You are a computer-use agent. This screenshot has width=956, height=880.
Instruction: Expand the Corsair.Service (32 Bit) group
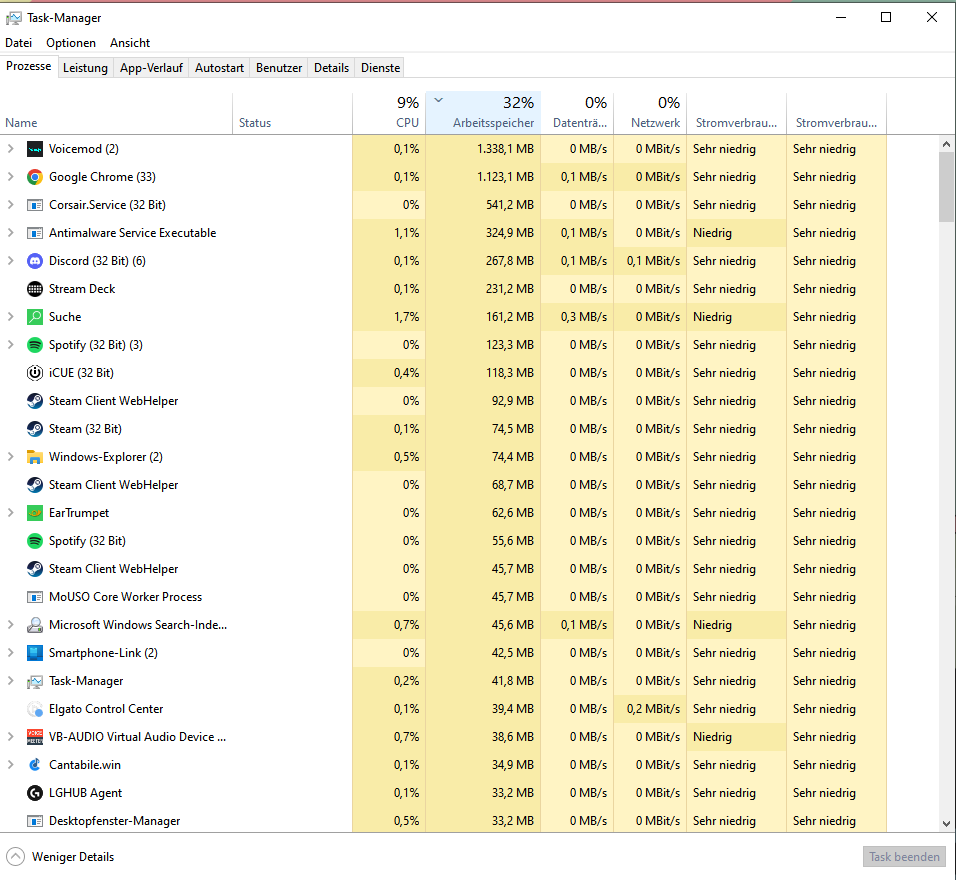click(x=10, y=205)
